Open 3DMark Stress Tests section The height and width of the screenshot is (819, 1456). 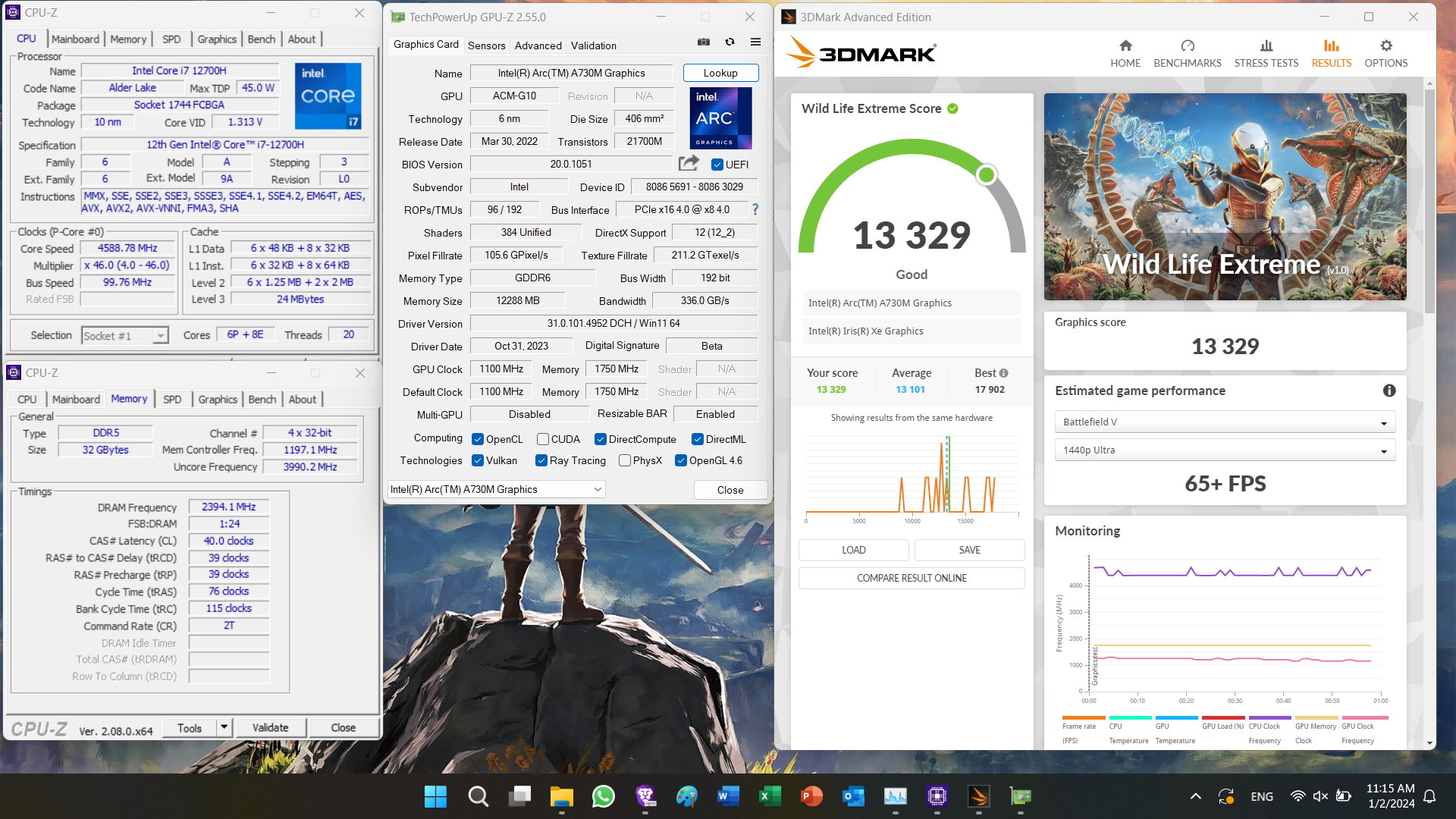pos(1266,54)
